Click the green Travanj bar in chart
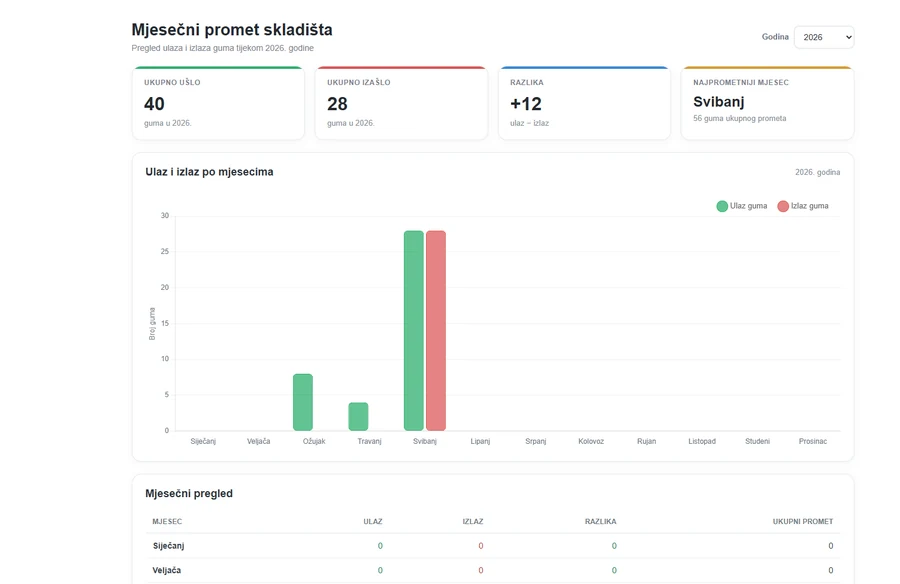Viewport: 900px width, 584px height. click(x=358, y=416)
